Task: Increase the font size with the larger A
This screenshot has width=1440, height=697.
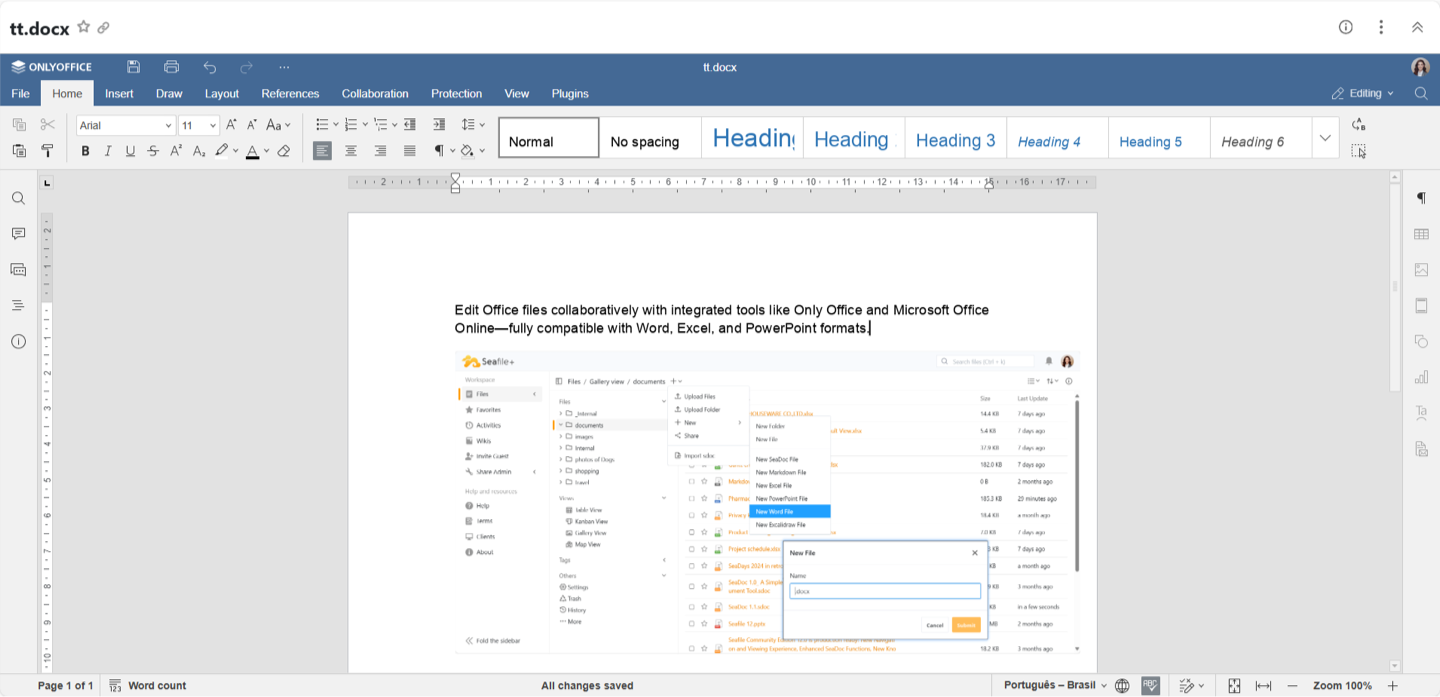Action: [x=231, y=125]
